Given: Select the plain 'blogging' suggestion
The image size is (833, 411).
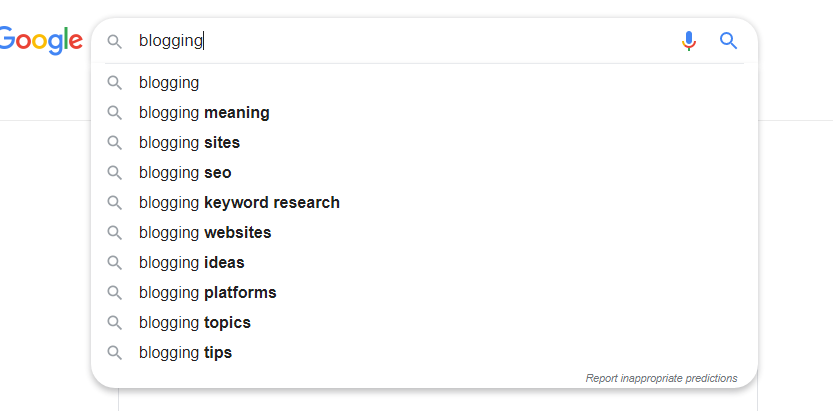Looking at the screenshot, I should [x=169, y=83].
